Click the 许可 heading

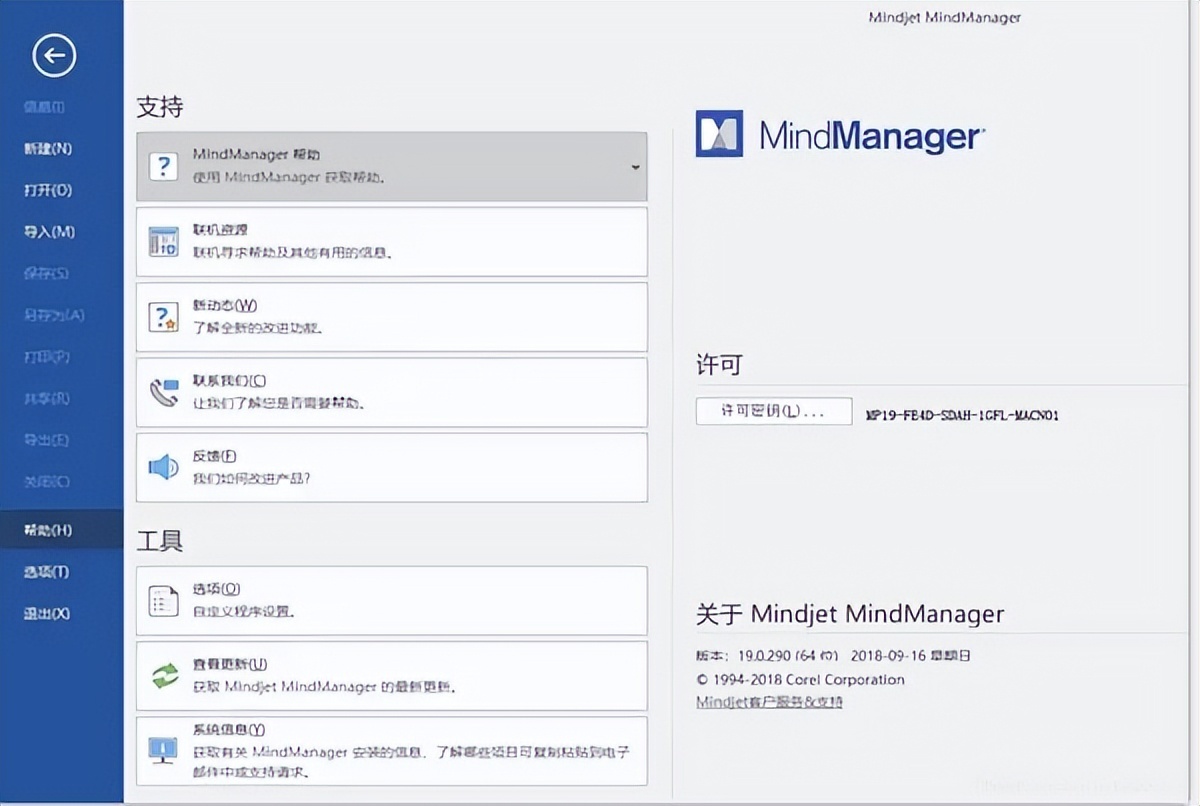[719, 365]
